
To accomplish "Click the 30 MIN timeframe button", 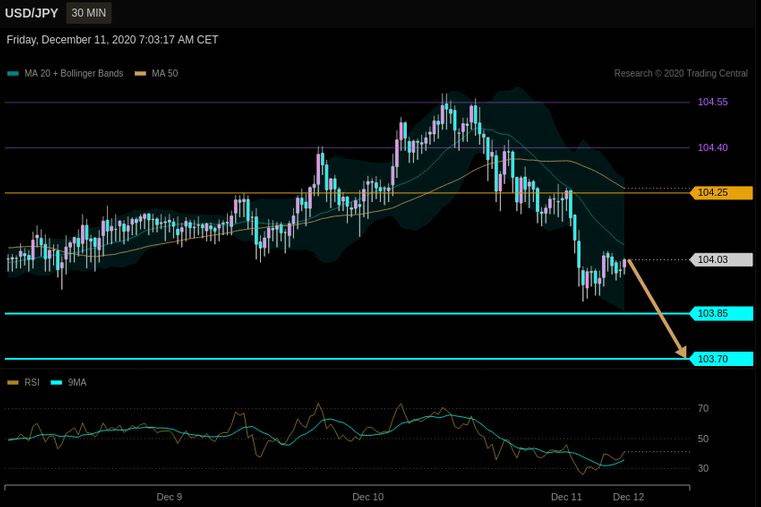I will 89,13.
